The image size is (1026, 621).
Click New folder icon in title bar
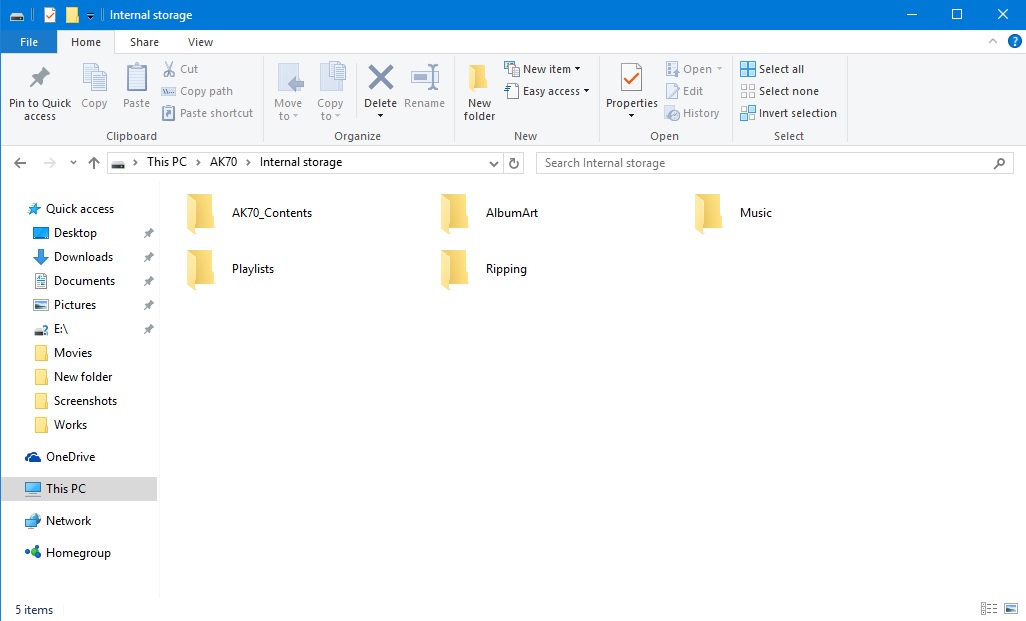73,14
